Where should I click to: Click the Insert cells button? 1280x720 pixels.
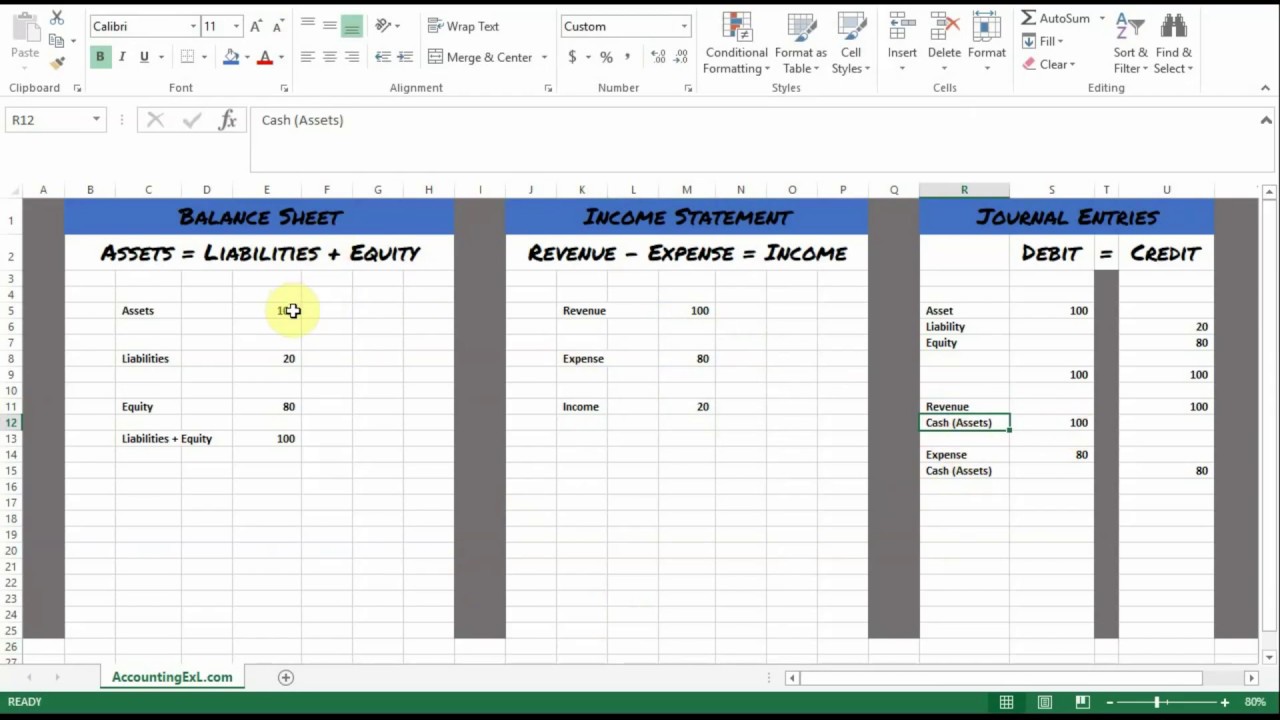tap(902, 43)
